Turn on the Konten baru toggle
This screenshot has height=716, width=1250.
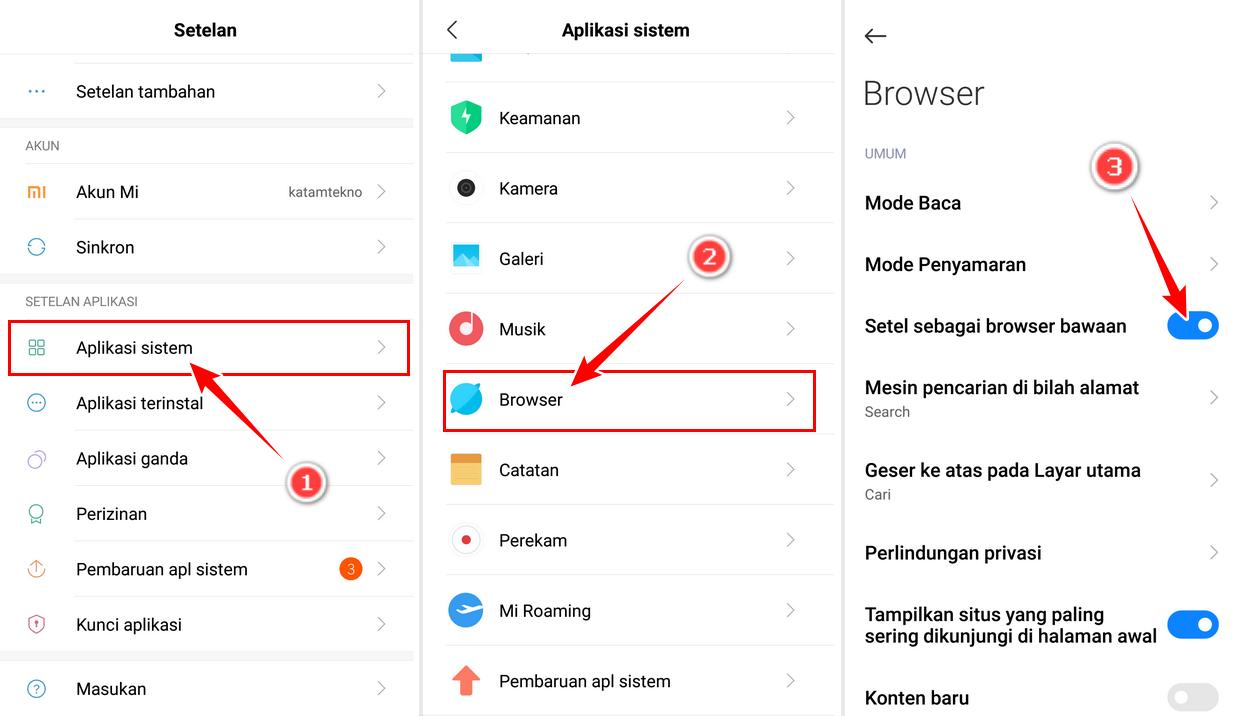1193,697
